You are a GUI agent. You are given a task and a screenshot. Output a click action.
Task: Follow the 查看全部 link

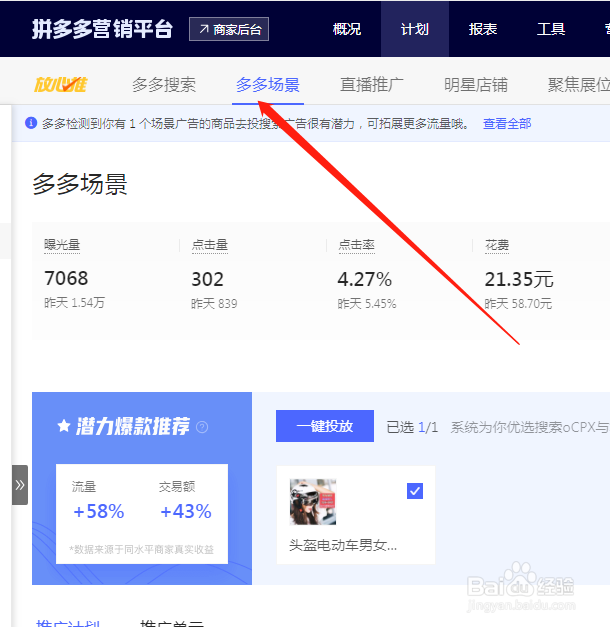[x=507, y=124]
